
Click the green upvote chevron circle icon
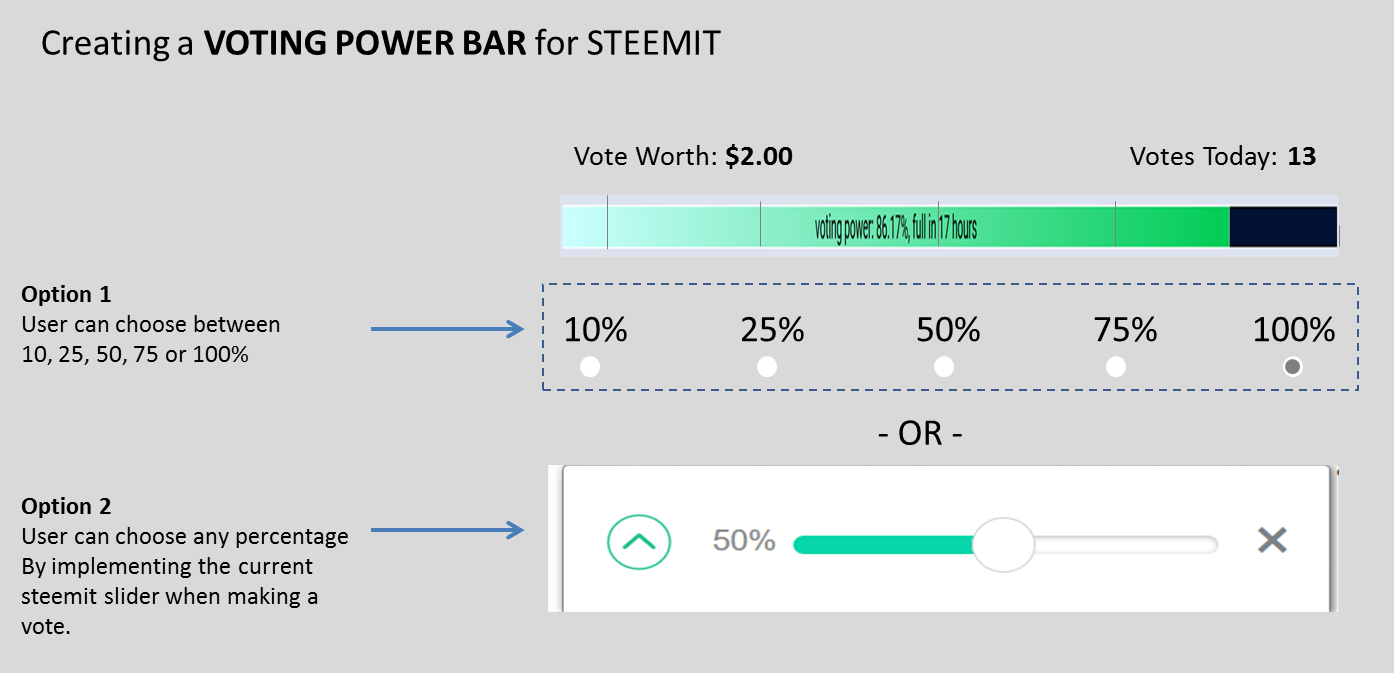coord(639,542)
